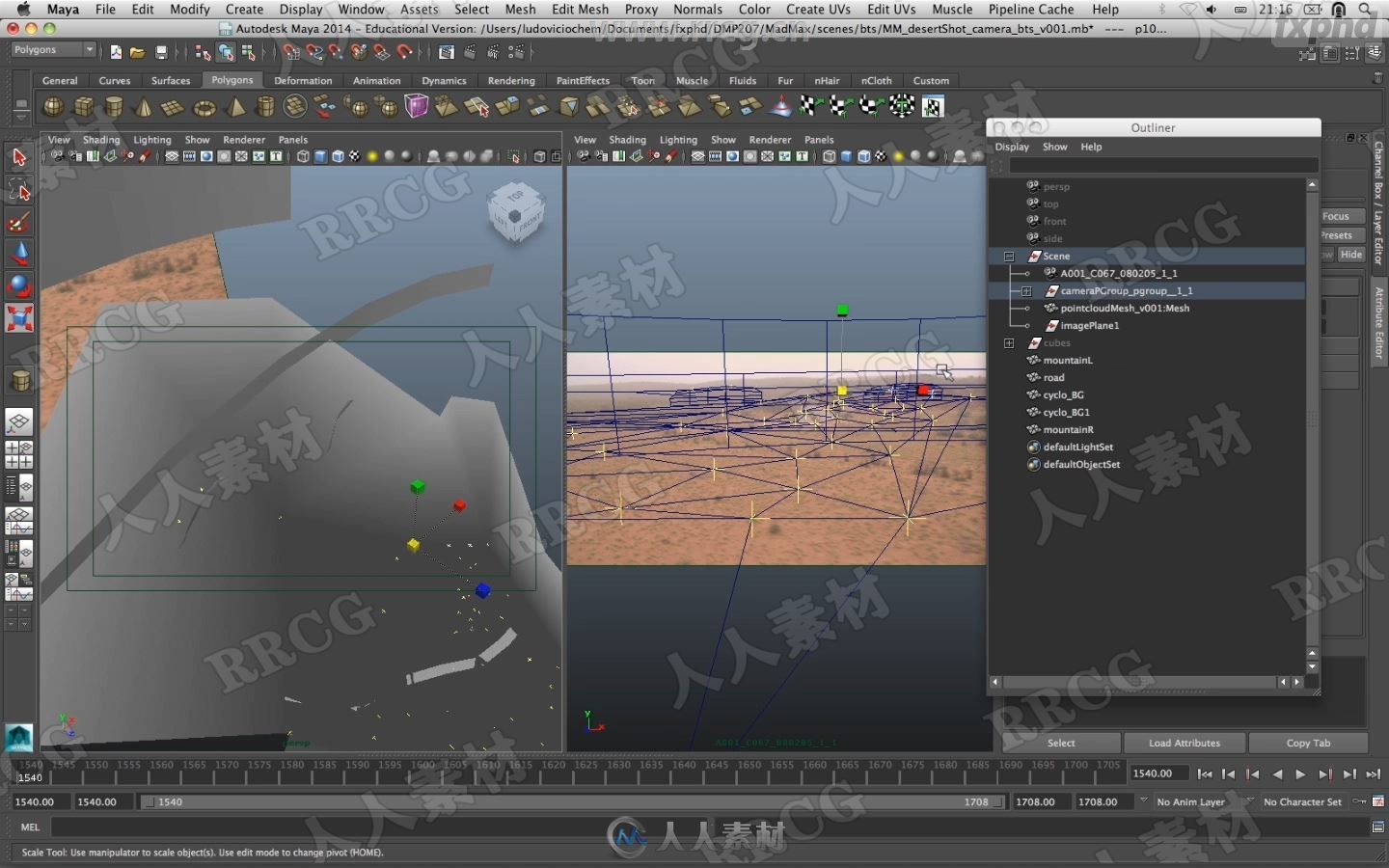This screenshot has width=1389, height=868.
Task: Click the Select button in Attribute Editor
Action: click(x=1061, y=743)
